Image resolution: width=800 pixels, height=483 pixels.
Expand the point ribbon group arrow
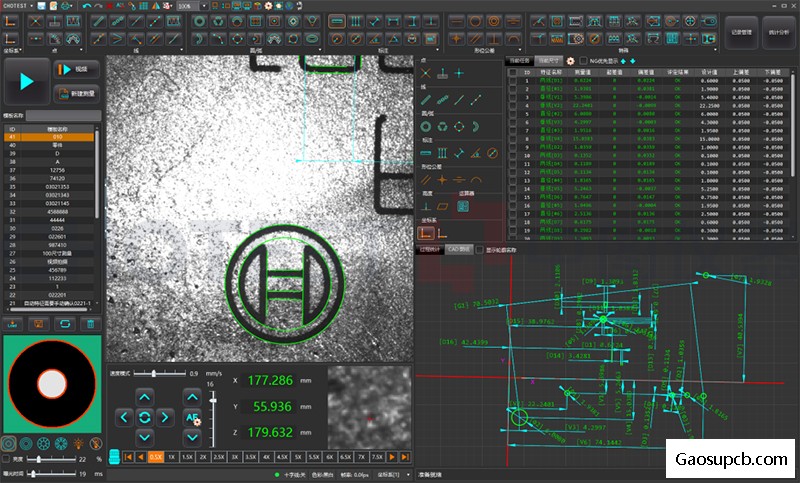pyautogui.click(x=81, y=50)
